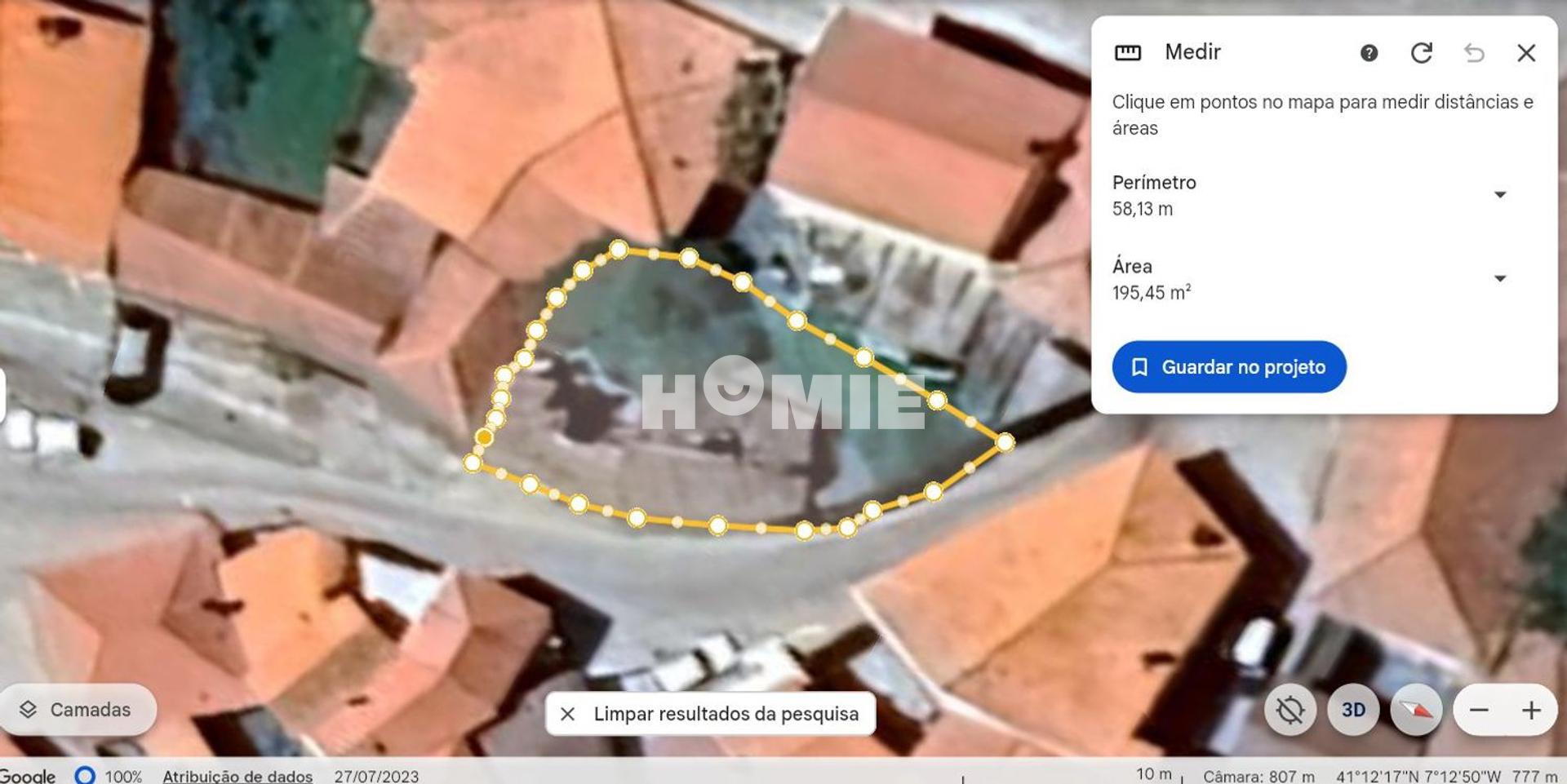Click the rotation lock location icon
Screen dimensions: 1567x784
tap(1290, 710)
